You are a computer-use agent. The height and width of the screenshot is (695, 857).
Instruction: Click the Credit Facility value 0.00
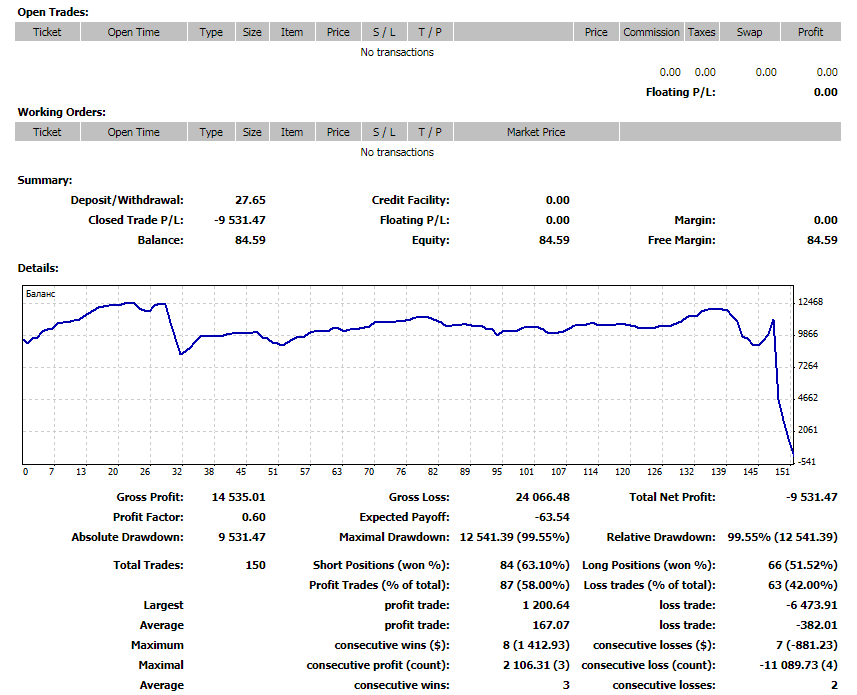pos(557,201)
